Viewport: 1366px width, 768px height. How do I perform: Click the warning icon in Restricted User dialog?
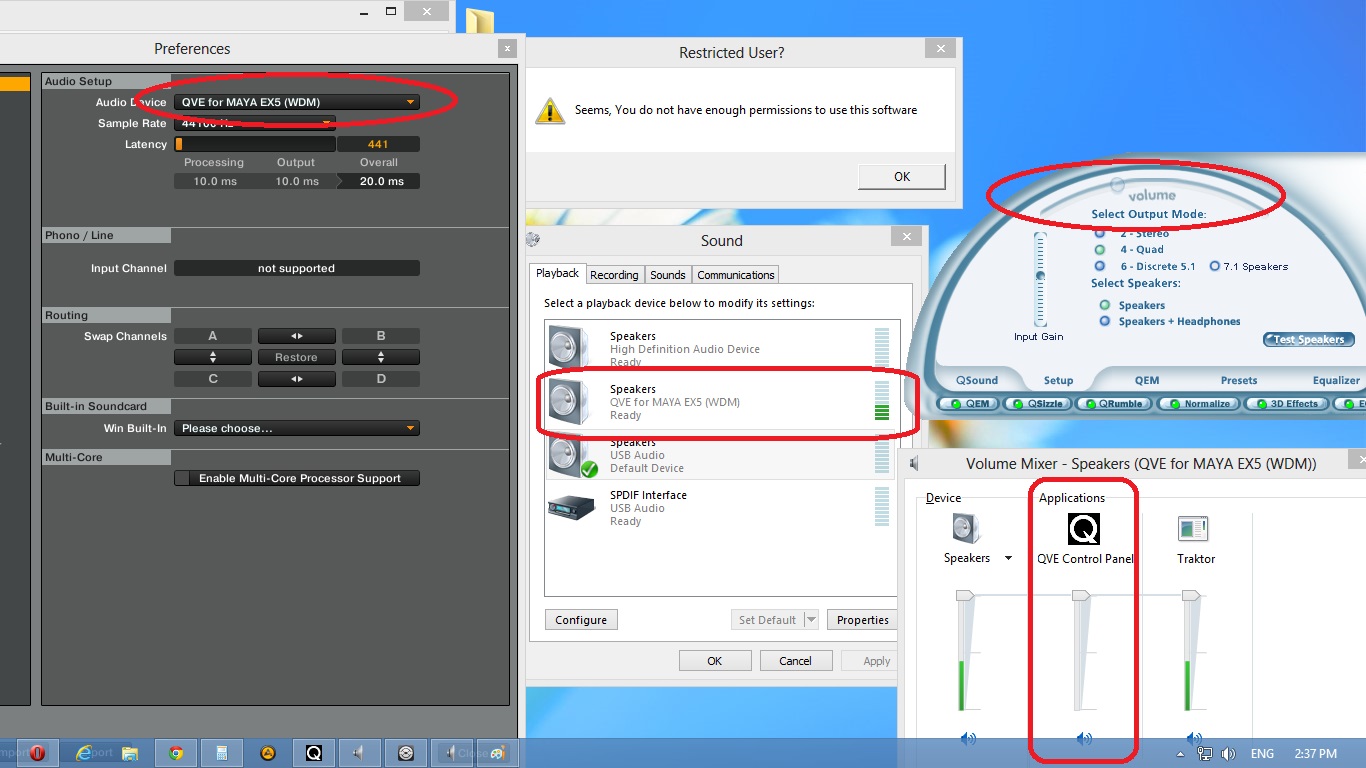coord(550,110)
